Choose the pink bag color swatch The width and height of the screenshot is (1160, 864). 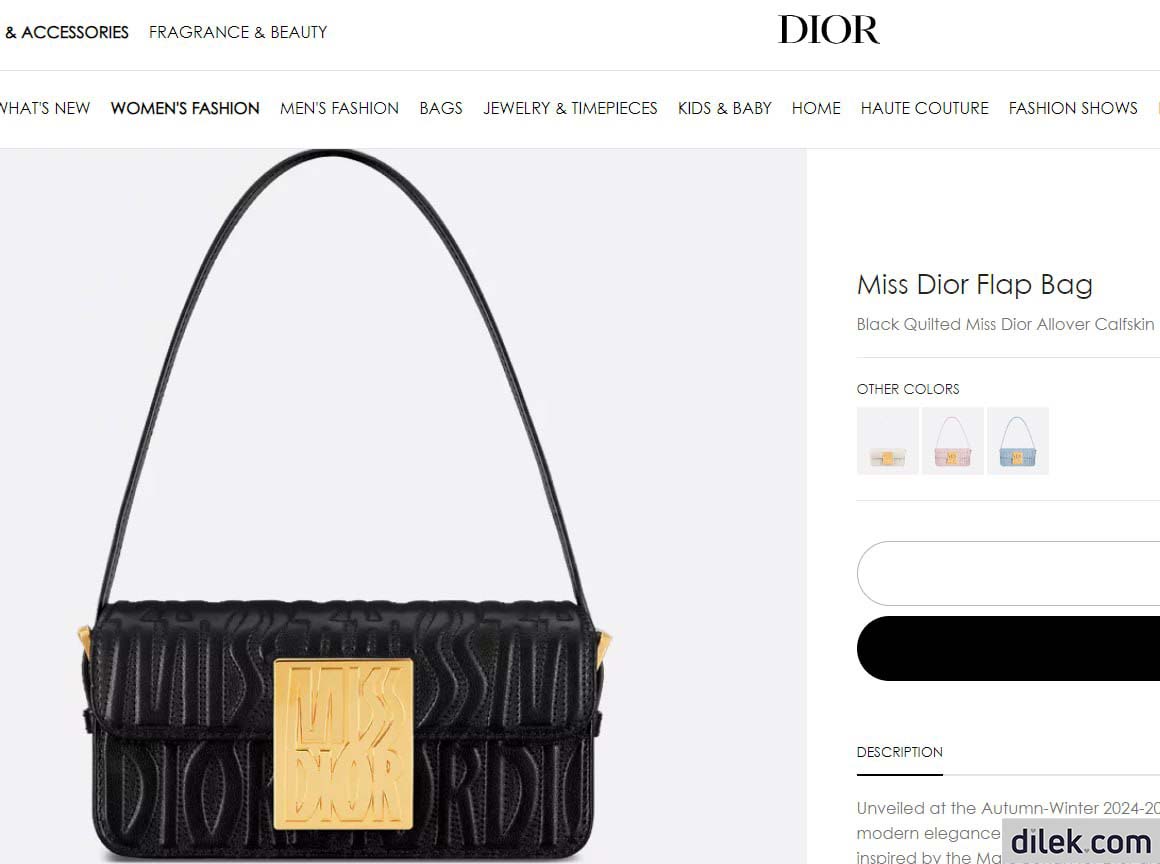click(953, 441)
